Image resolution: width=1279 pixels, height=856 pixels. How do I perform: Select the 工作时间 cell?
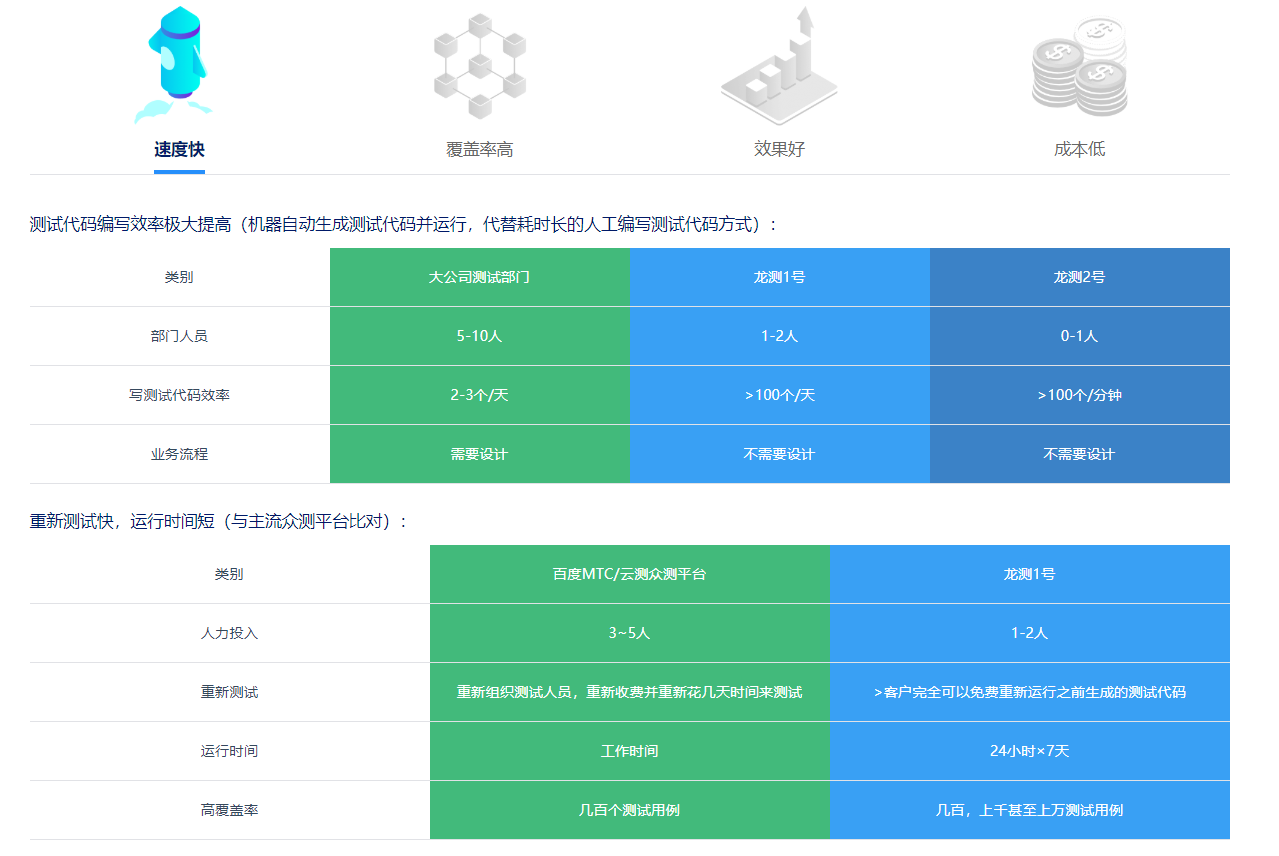pyautogui.click(x=630, y=751)
